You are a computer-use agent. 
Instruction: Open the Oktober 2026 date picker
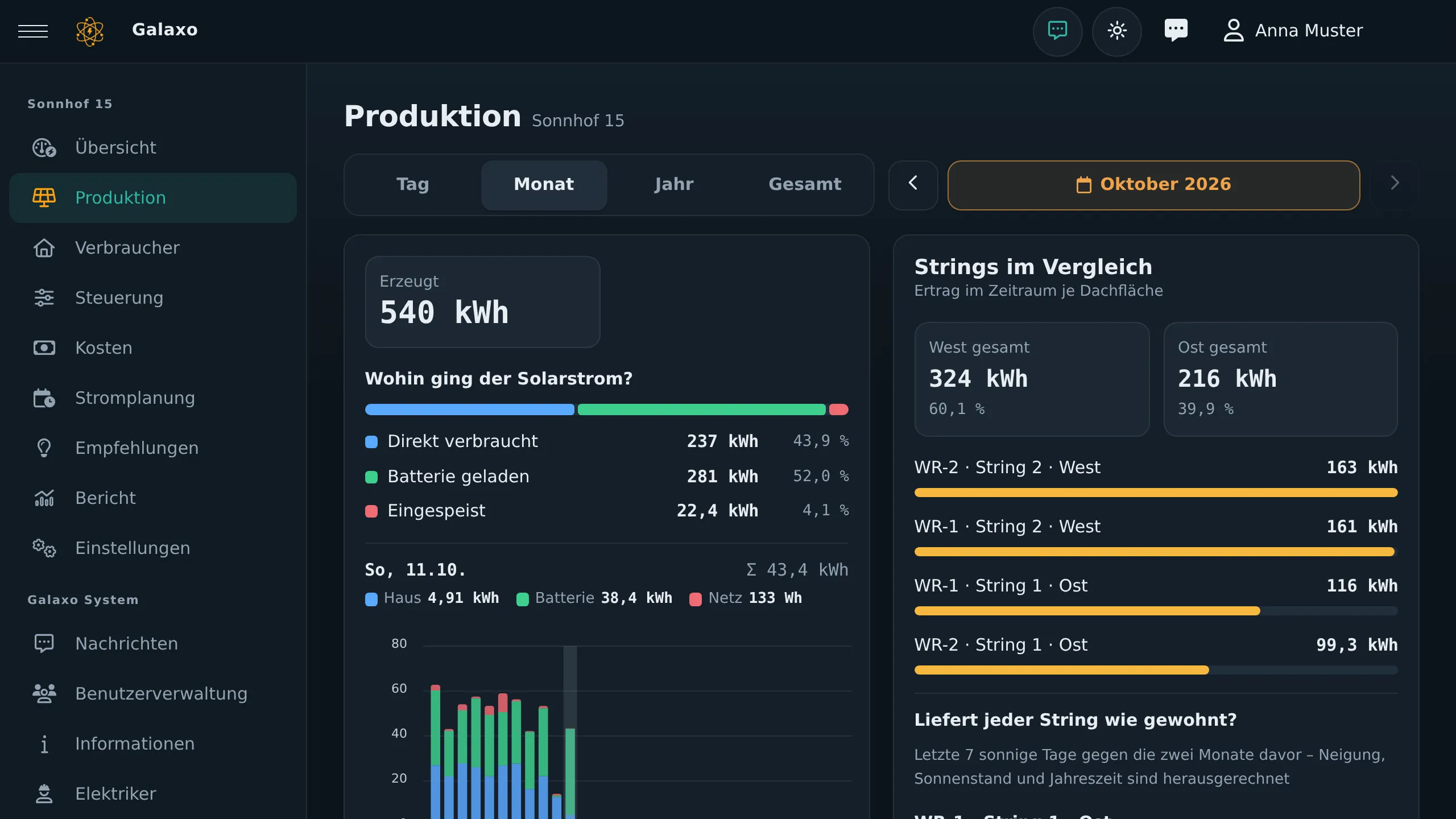pyautogui.click(x=1153, y=185)
